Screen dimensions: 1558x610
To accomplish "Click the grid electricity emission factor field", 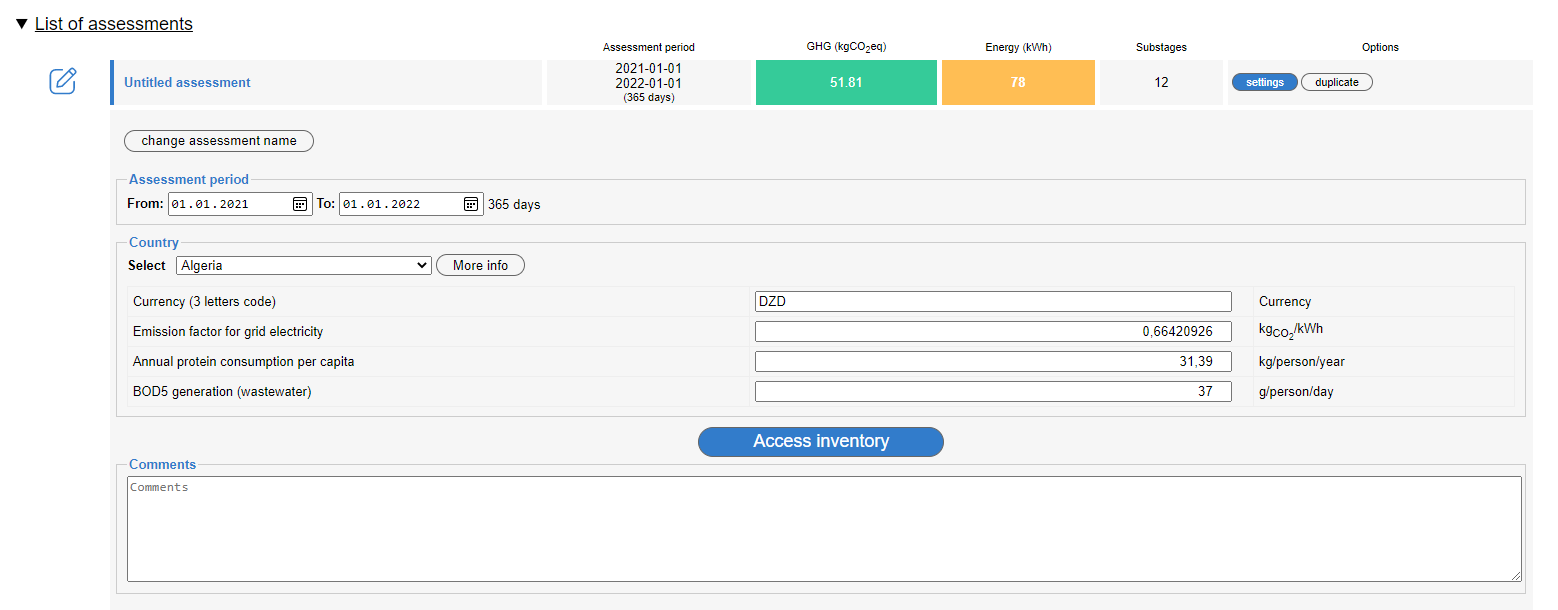I will [993, 332].
